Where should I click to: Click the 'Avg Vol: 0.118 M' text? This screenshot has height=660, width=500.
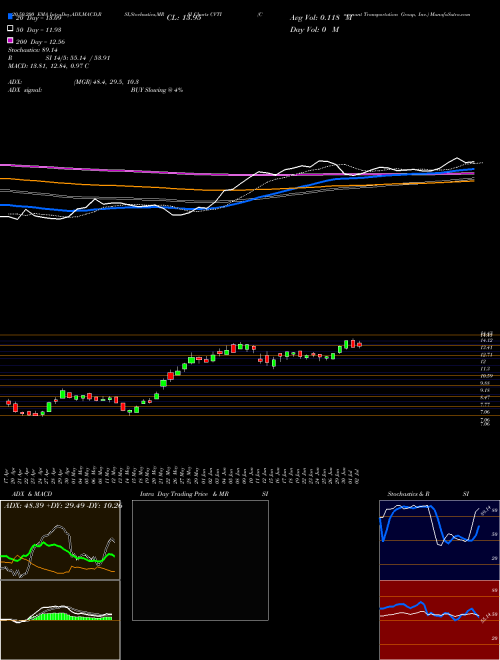321,18
